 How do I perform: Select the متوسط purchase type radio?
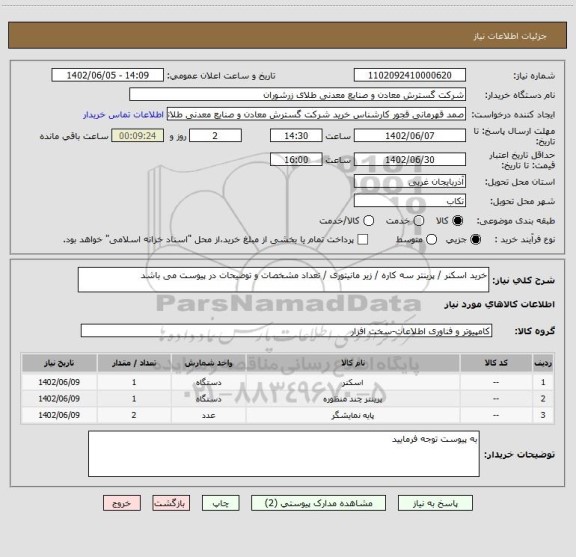click(432, 240)
